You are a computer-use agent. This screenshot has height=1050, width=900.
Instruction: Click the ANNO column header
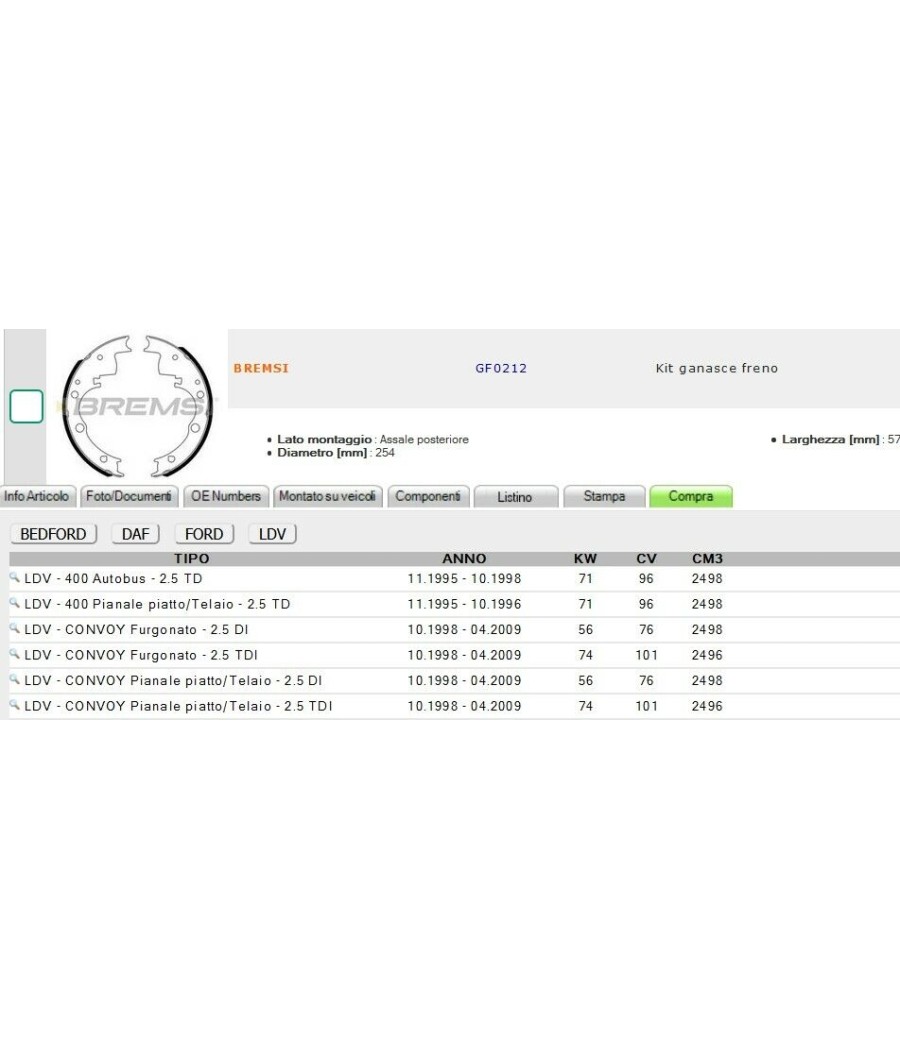pos(464,558)
